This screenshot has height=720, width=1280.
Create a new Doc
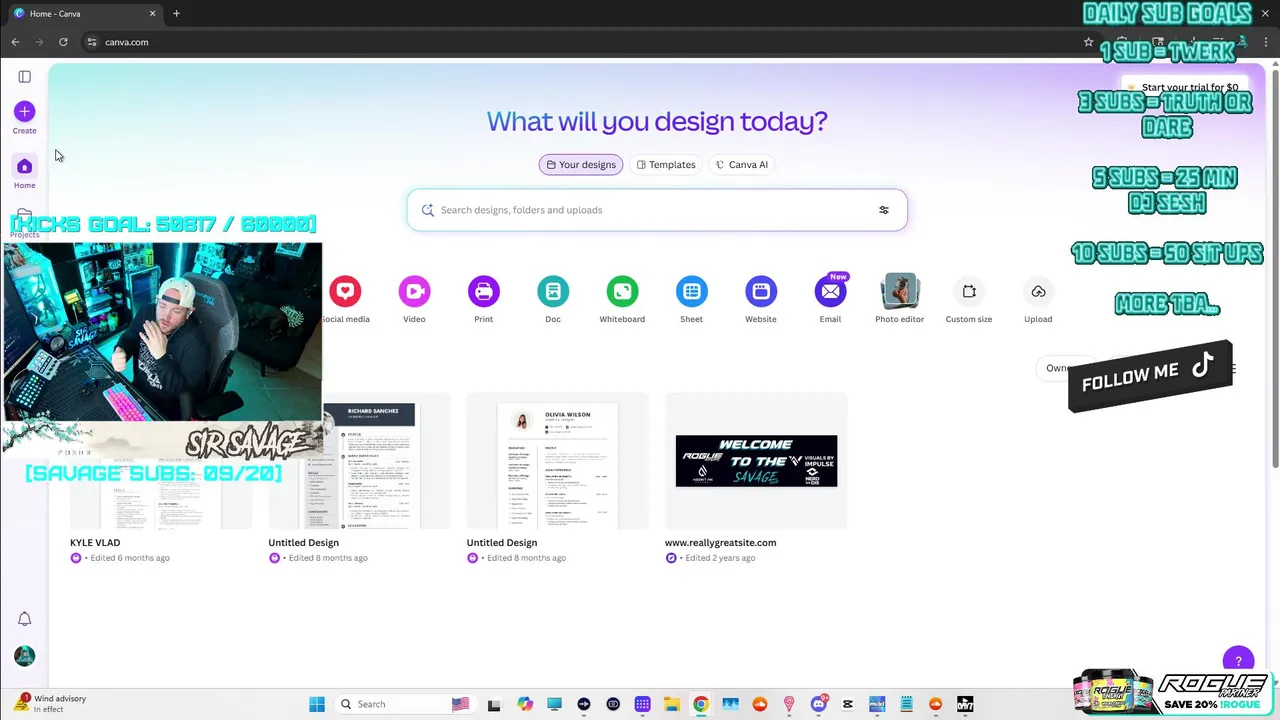point(553,291)
